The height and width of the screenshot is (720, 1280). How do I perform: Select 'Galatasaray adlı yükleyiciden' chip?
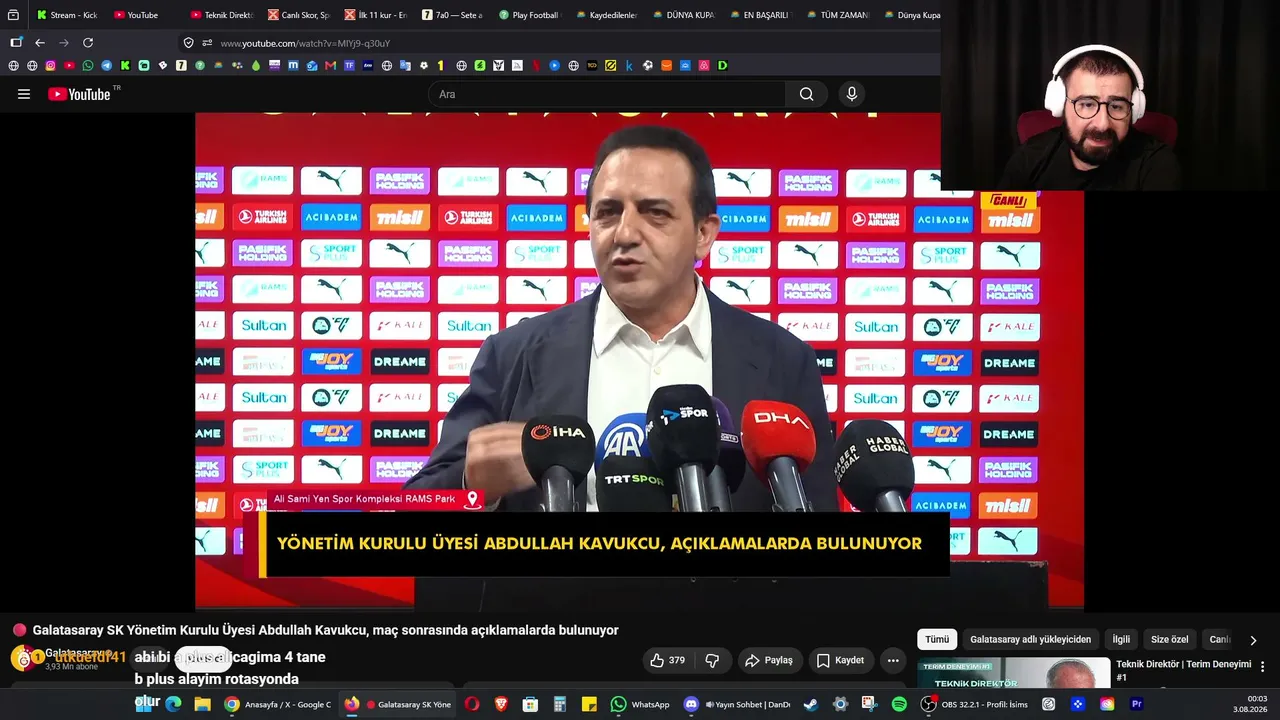(1030, 639)
